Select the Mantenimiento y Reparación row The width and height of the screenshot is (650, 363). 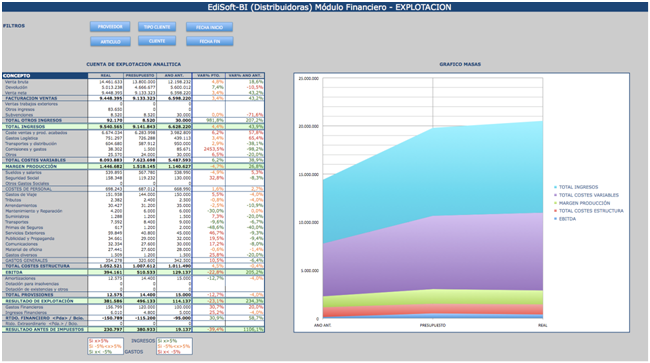[133, 211]
